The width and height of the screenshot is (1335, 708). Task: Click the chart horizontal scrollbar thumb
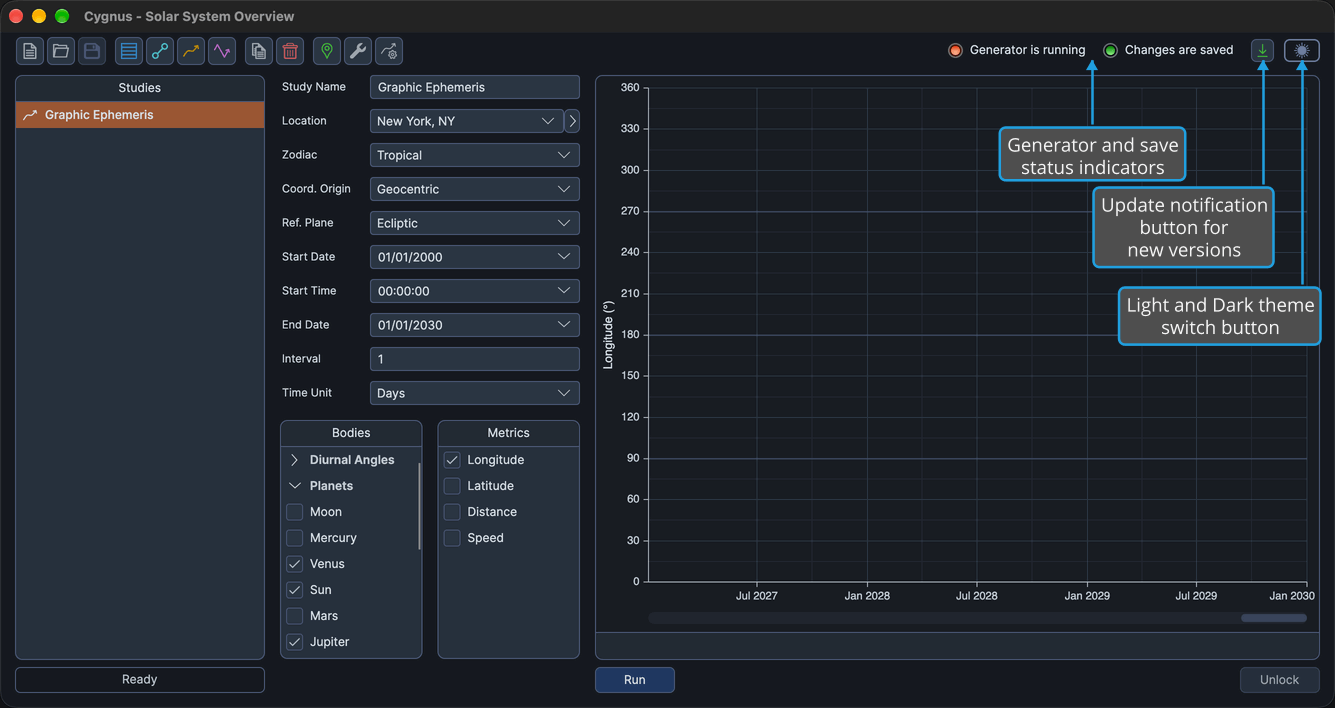click(1273, 618)
